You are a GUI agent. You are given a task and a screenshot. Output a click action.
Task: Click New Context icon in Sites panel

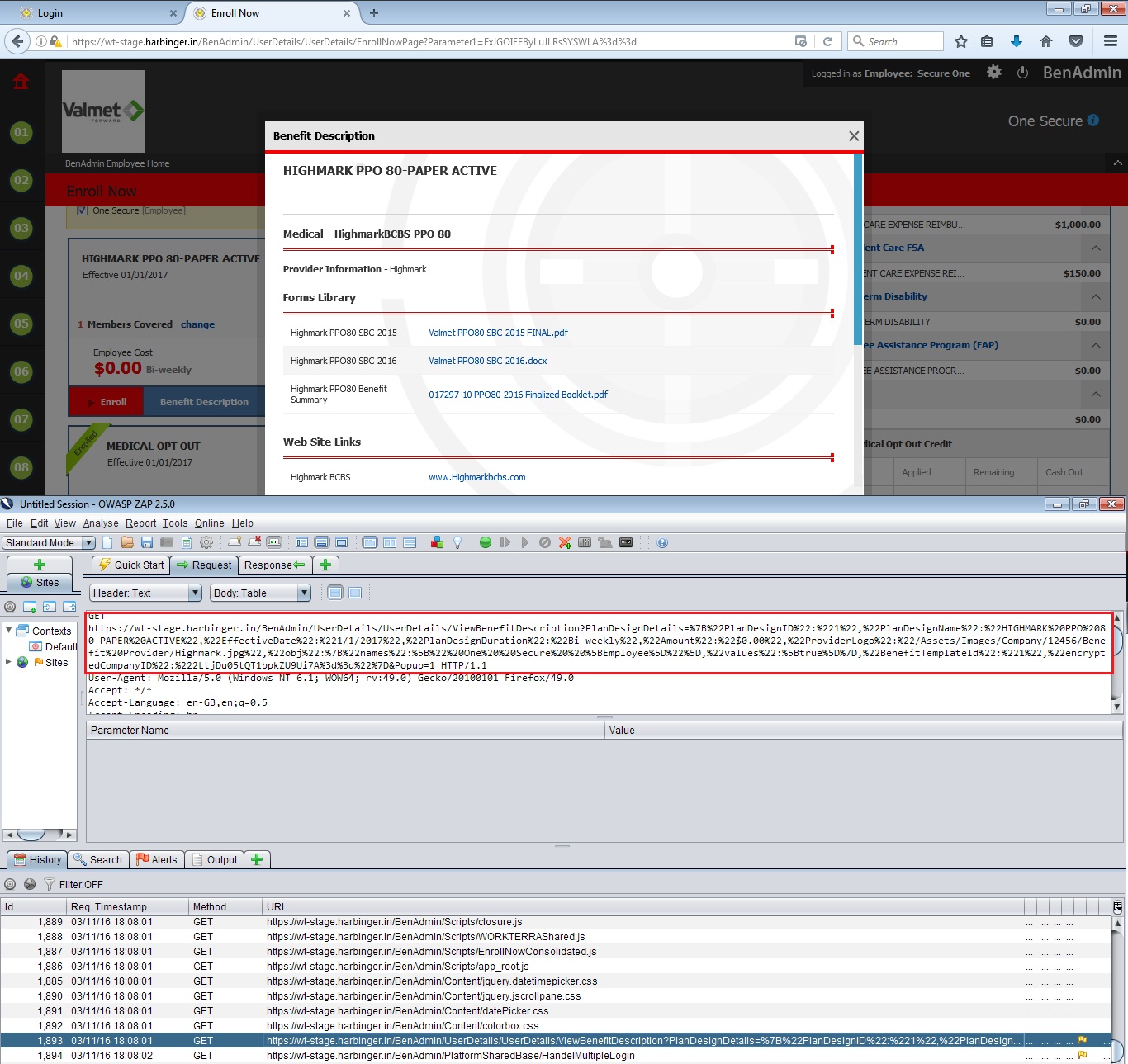click(x=30, y=607)
